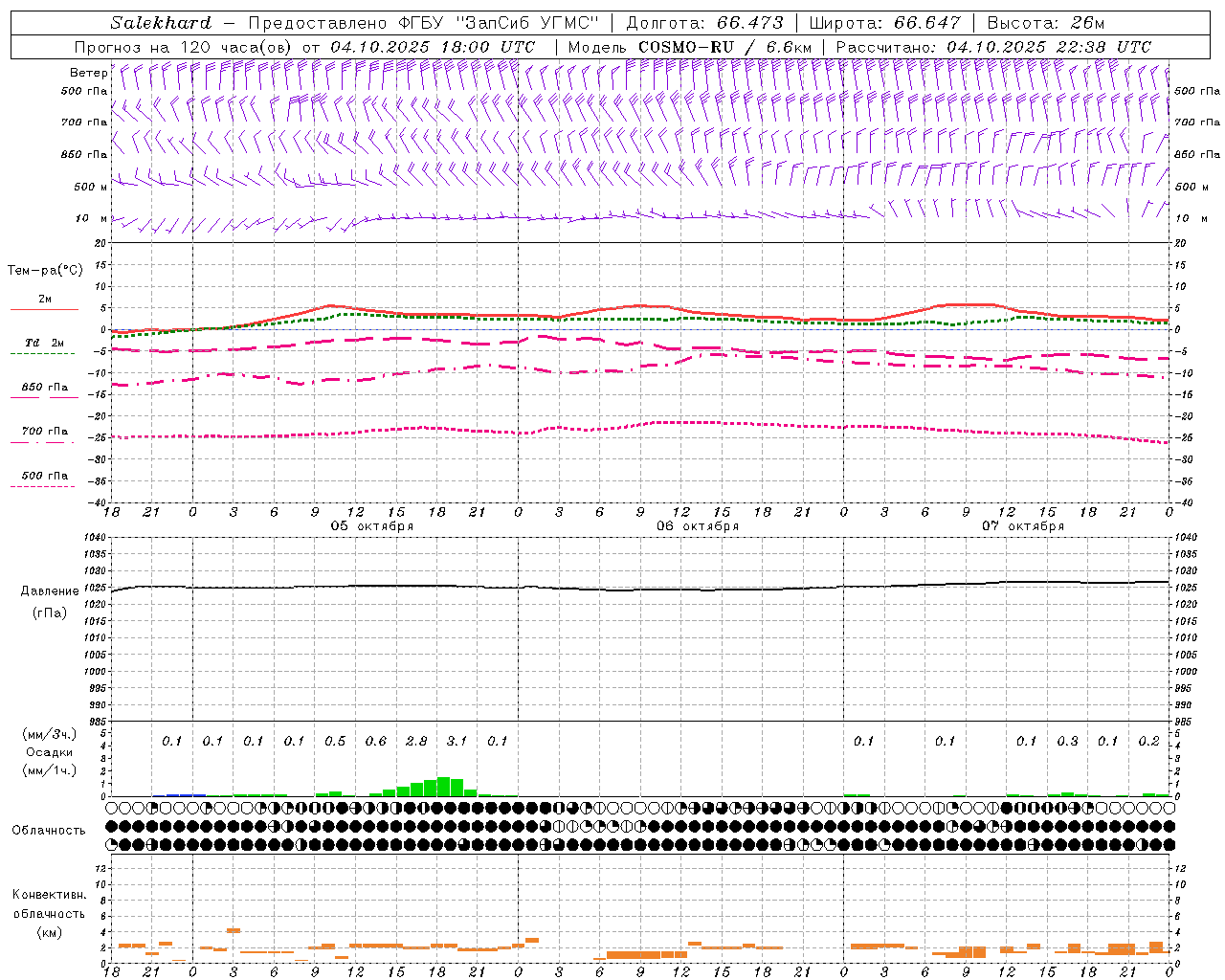
Task: Click the "Облачность" cloud cover label
Action: 49,830
